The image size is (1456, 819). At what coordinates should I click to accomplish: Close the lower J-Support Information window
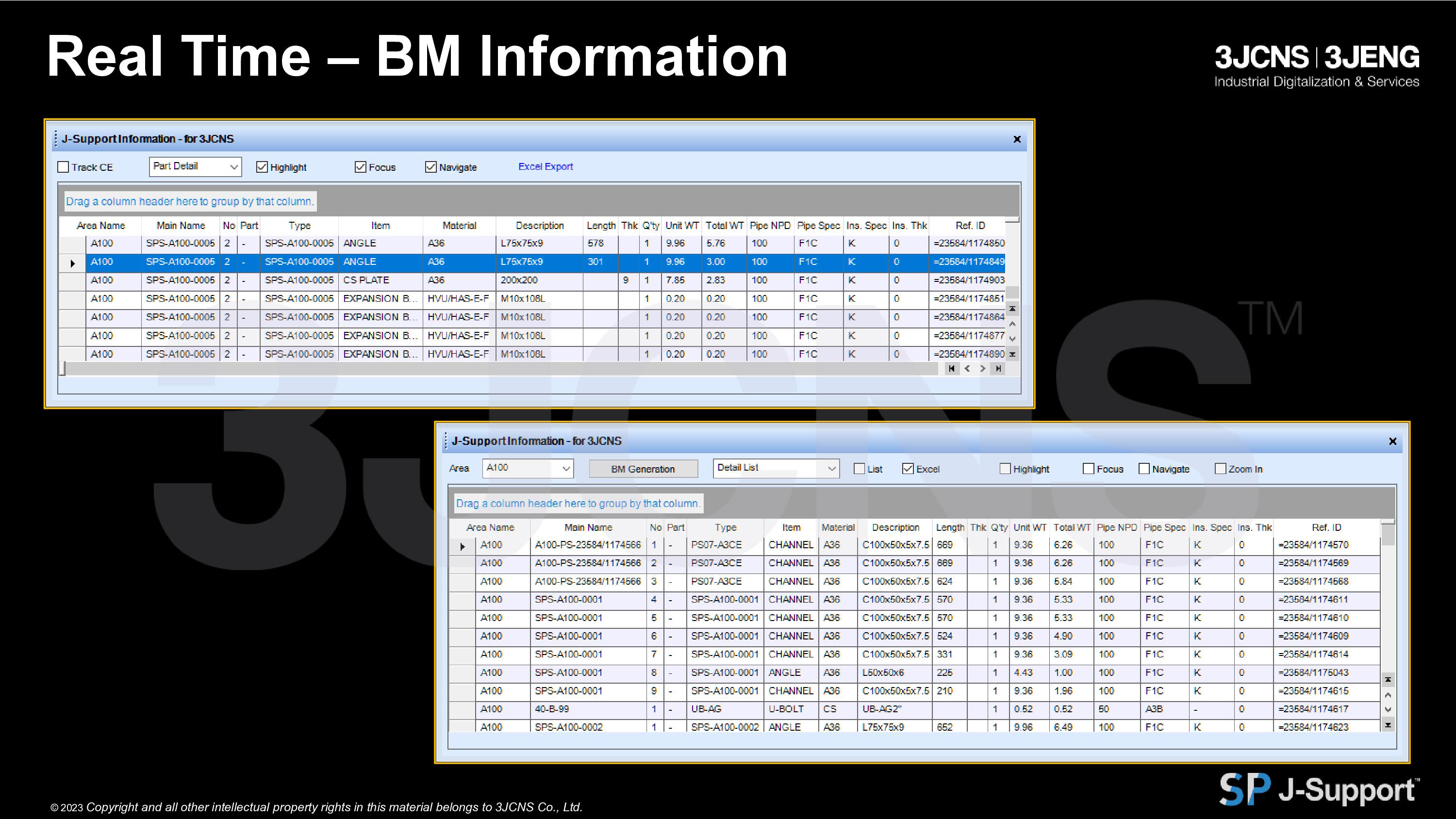tap(1393, 441)
